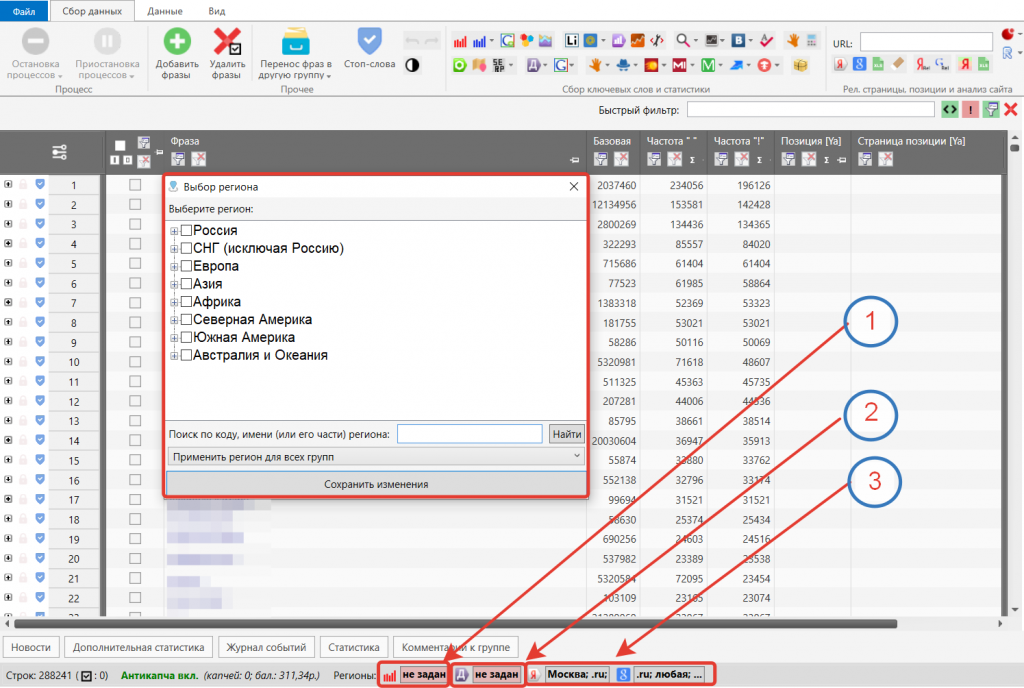The image size is (1024, 688).
Task: Open the Журнал событий tab
Action: pyautogui.click(x=266, y=647)
